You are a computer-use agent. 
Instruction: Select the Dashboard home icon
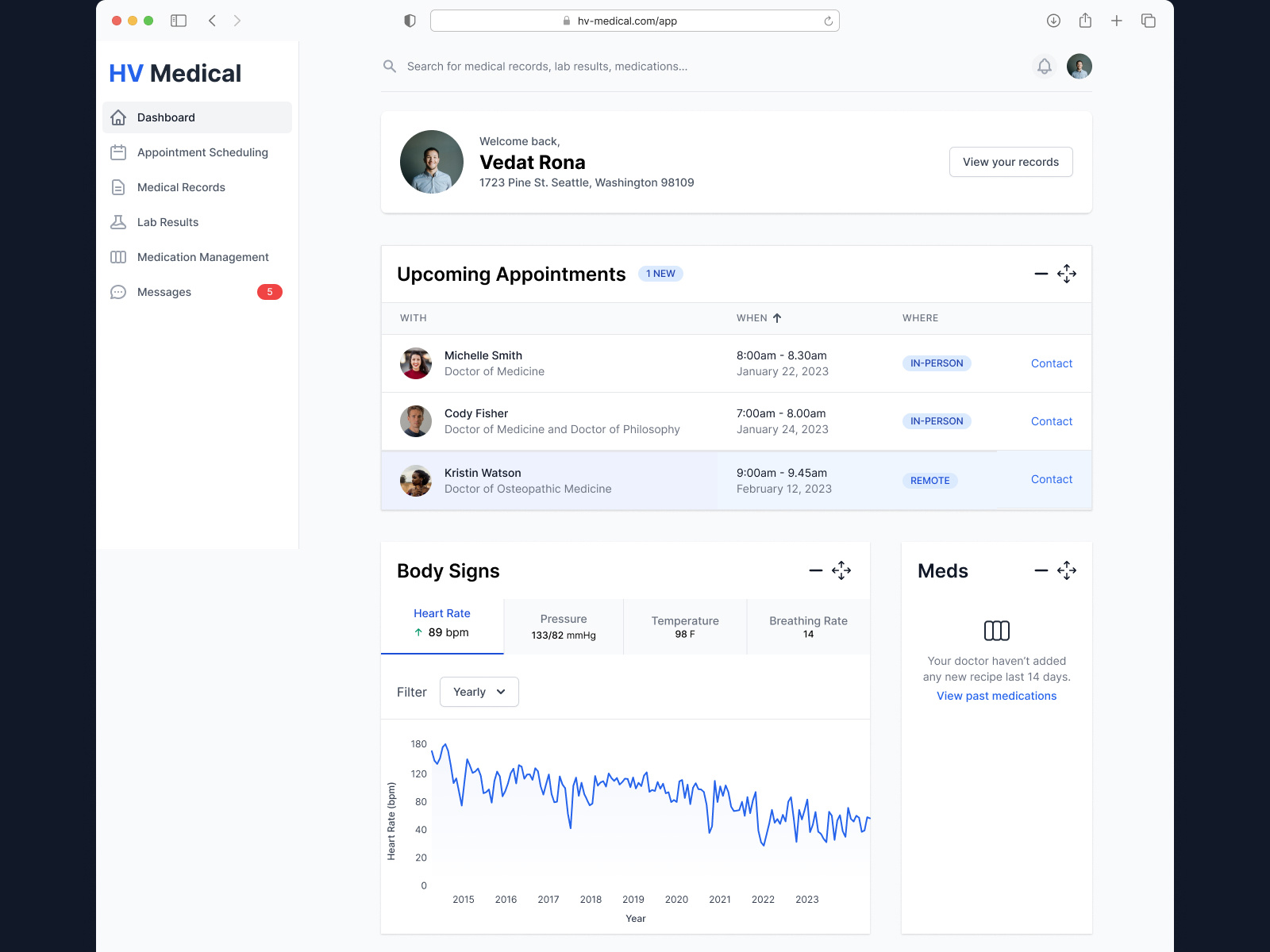117,117
